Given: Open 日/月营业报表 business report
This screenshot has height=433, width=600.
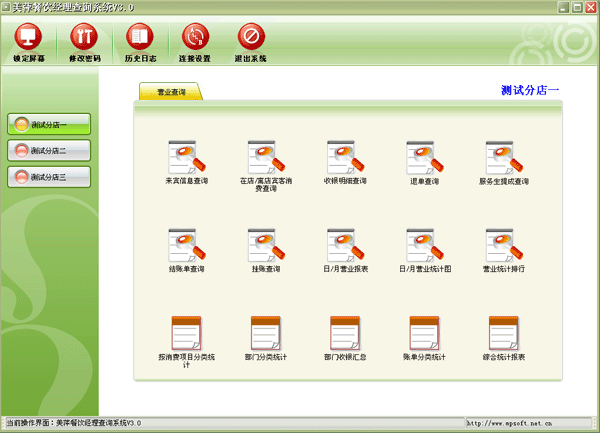Looking at the screenshot, I should [x=344, y=246].
